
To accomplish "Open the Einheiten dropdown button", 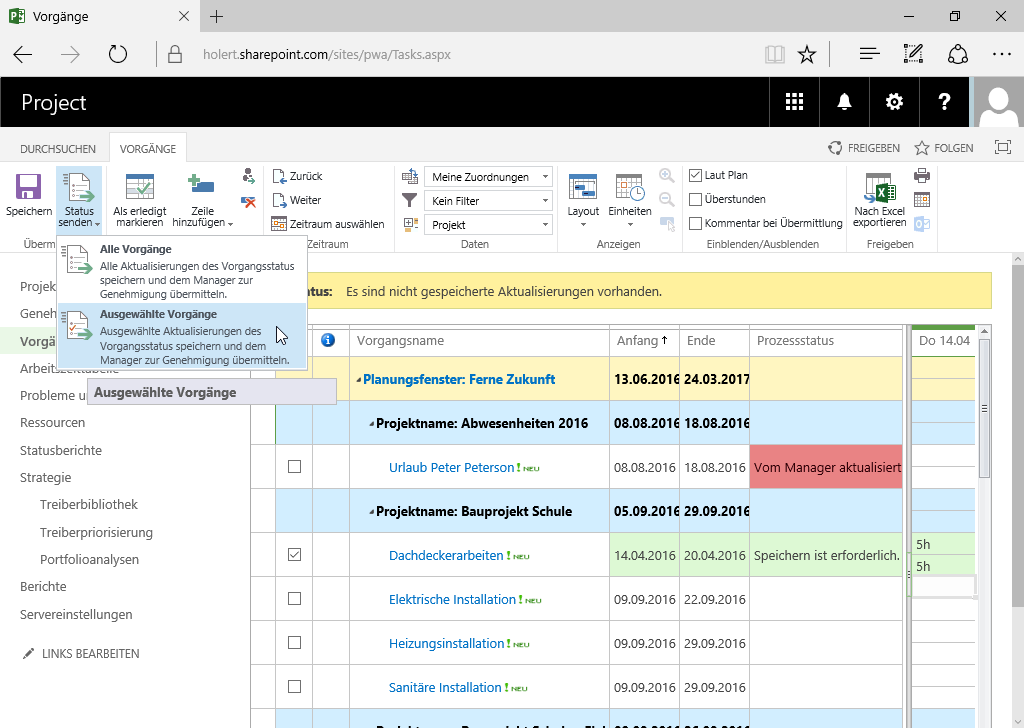I will (630, 200).
